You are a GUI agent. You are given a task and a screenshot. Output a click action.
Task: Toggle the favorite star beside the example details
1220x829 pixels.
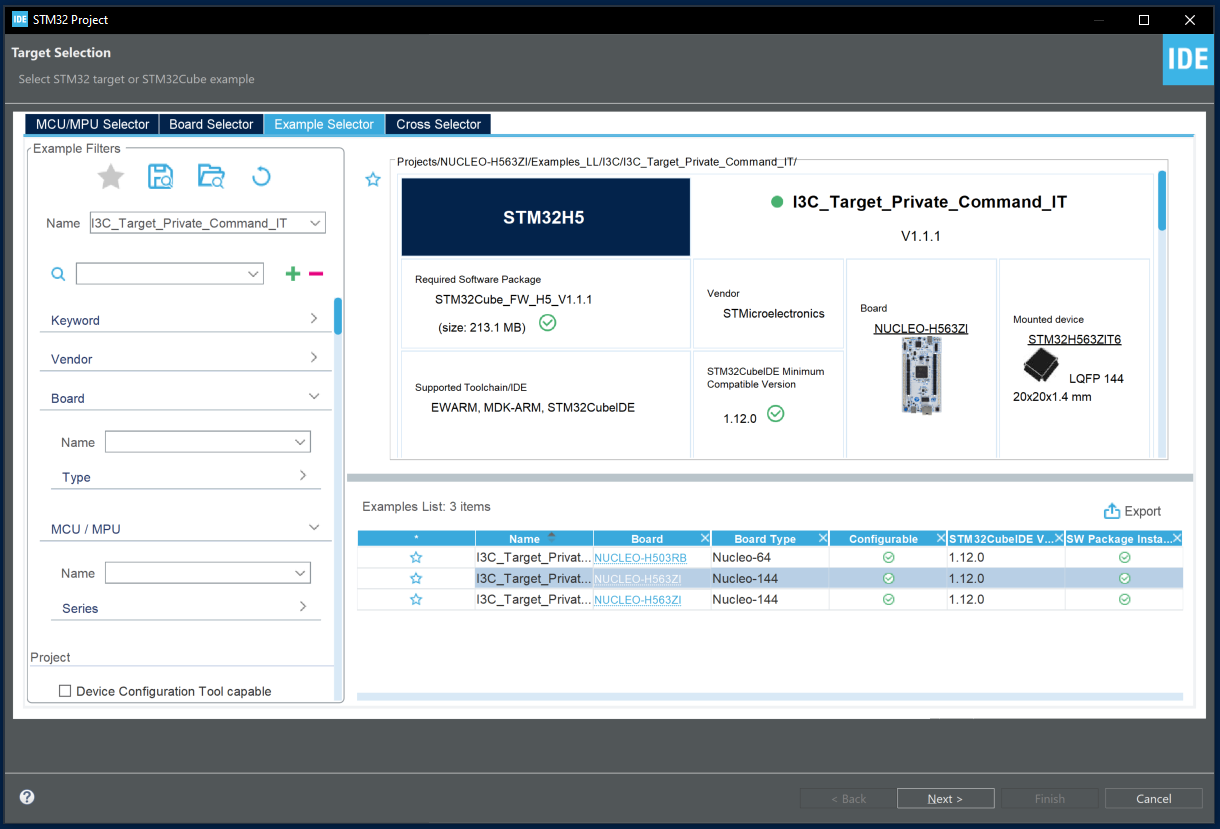pyautogui.click(x=372, y=179)
